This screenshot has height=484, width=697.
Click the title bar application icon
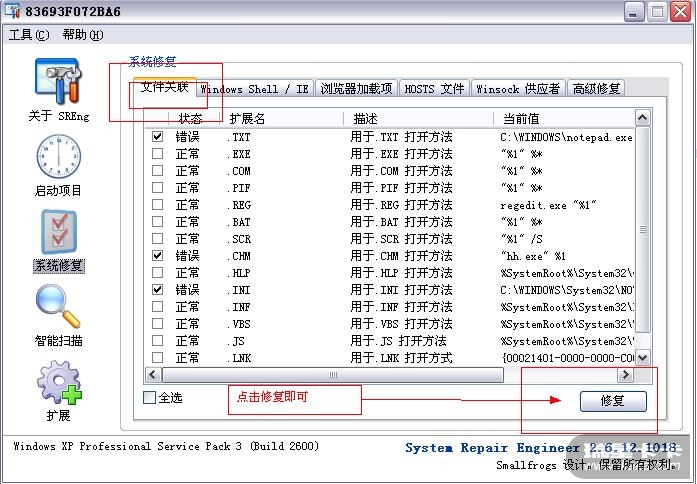[x=12, y=11]
